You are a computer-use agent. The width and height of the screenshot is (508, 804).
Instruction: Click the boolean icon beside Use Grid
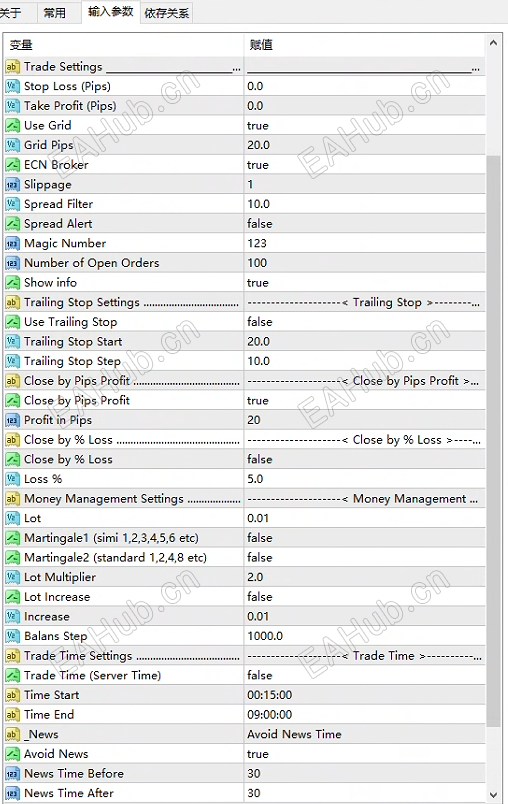(x=12, y=126)
